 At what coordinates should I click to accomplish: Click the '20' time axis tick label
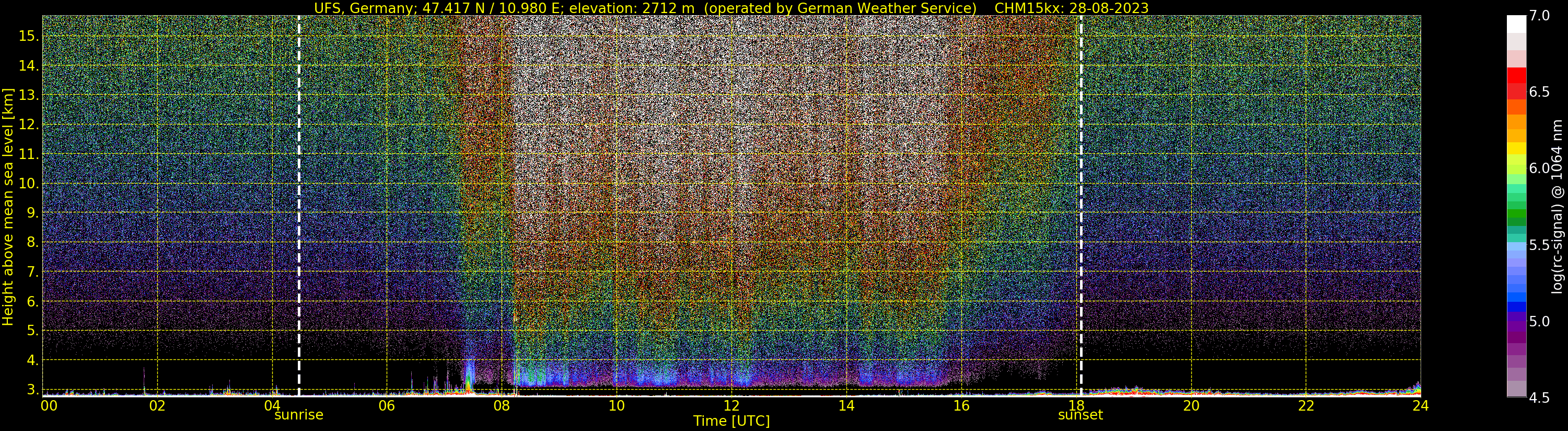(x=1191, y=405)
